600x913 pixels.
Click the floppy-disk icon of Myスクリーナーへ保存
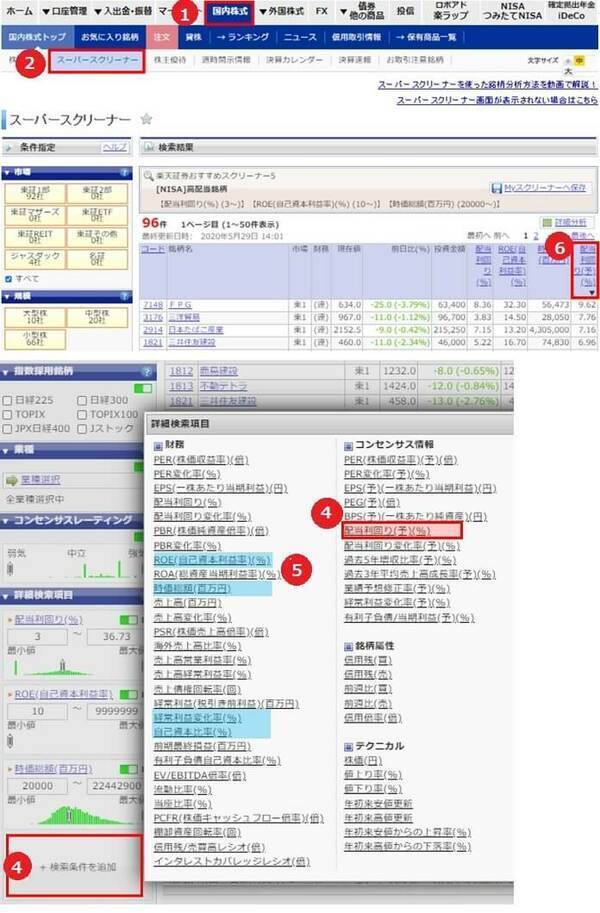[x=497, y=188]
